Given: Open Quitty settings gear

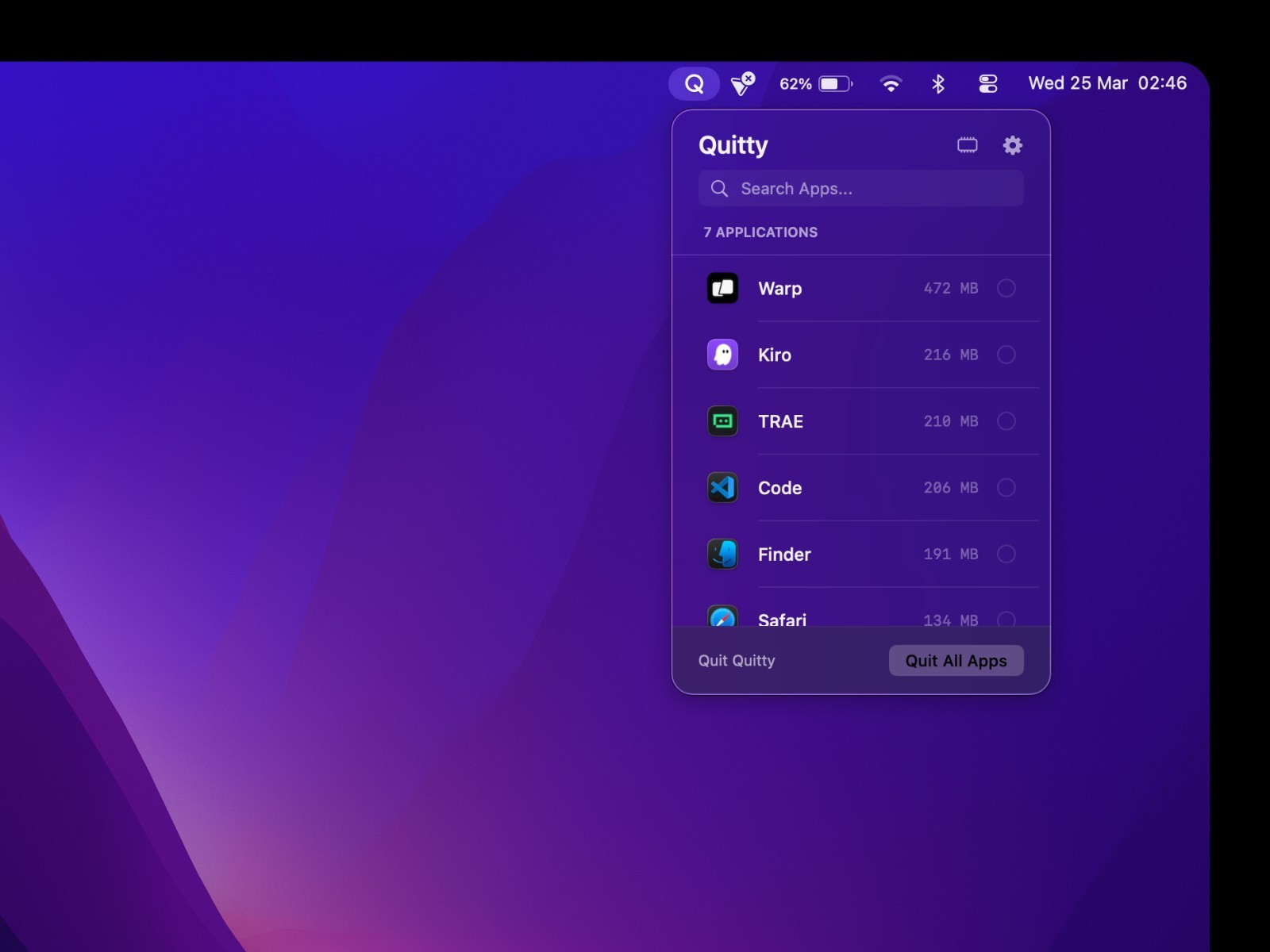Looking at the screenshot, I should click(x=1013, y=145).
